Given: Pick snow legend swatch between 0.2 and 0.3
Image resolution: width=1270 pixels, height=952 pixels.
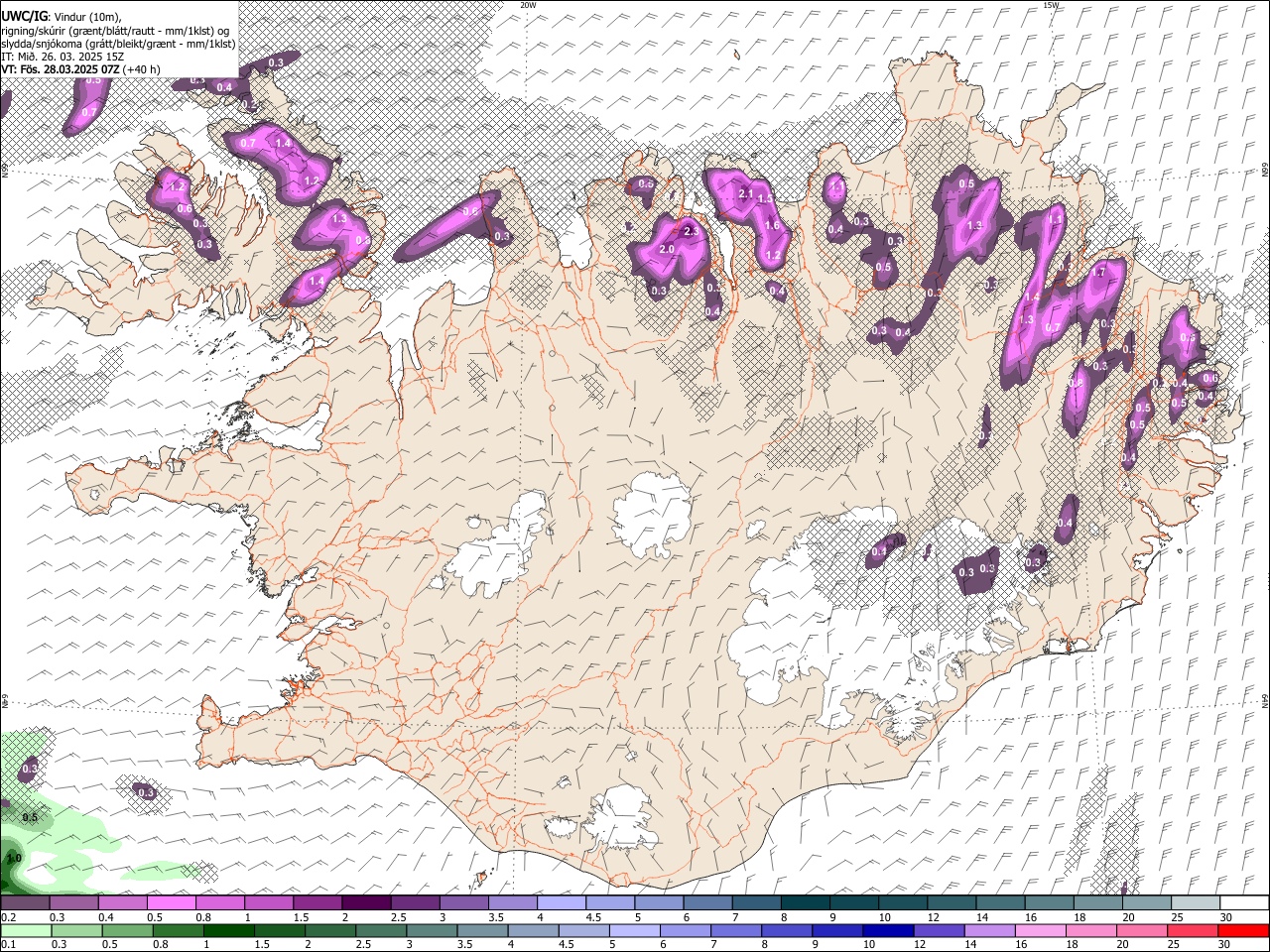Looking at the screenshot, I should click(25, 902).
